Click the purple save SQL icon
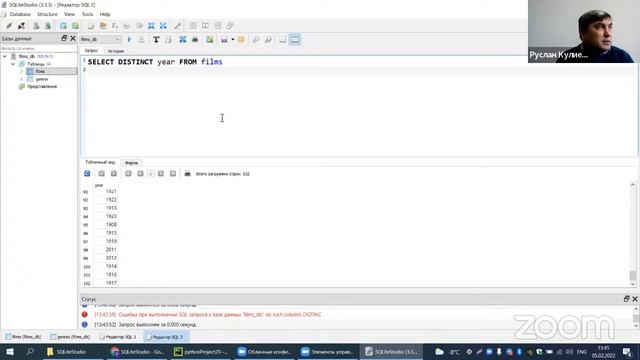The width and height of the screenshot is (640, 360). point(224,40)
